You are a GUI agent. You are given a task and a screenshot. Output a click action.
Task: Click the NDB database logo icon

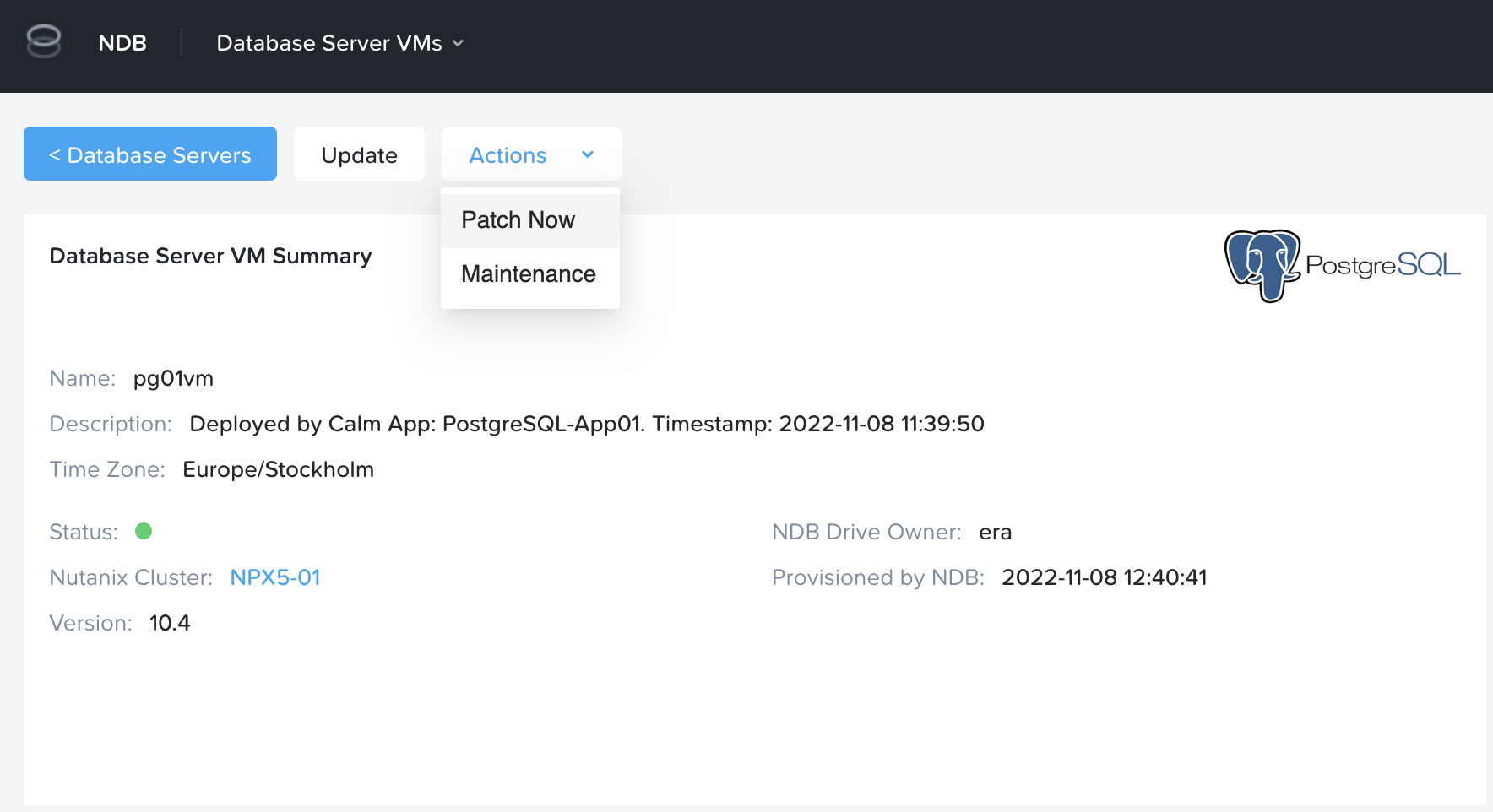[x=44, y=41]
